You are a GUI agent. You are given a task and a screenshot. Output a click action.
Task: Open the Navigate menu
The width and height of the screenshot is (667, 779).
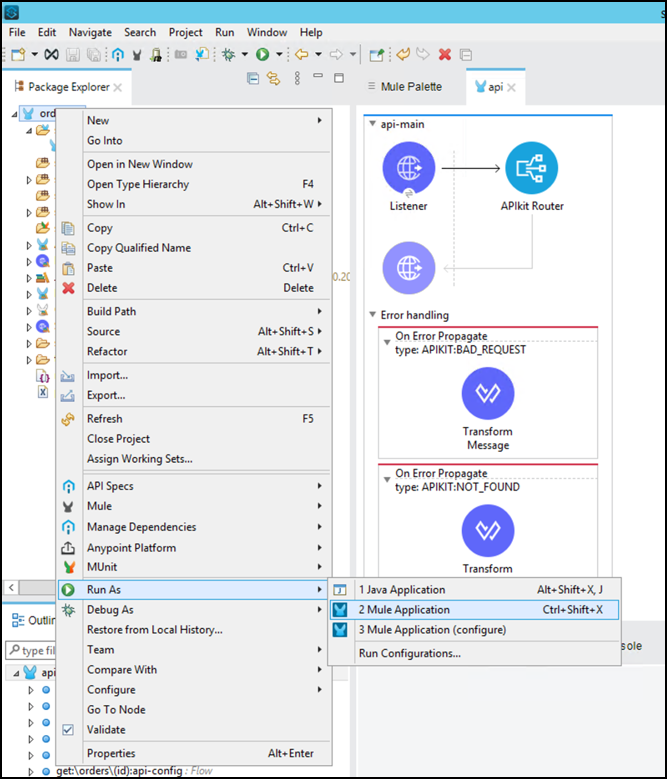(90, 32)
